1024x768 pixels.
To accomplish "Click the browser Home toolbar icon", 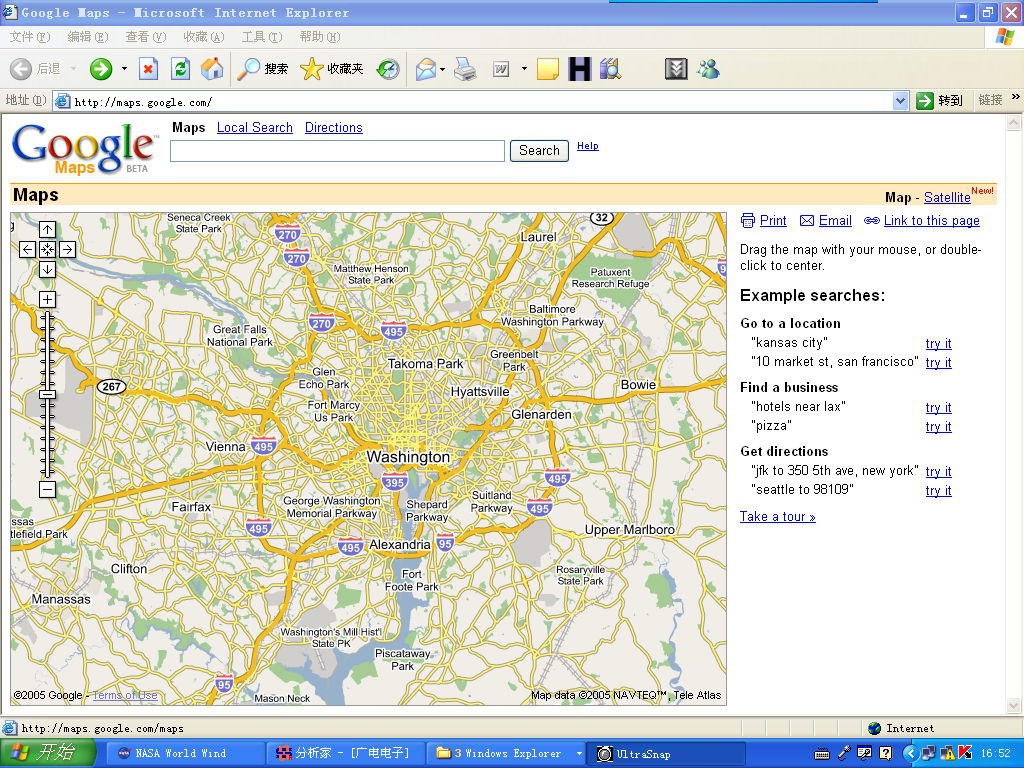I will coord(212,69).
